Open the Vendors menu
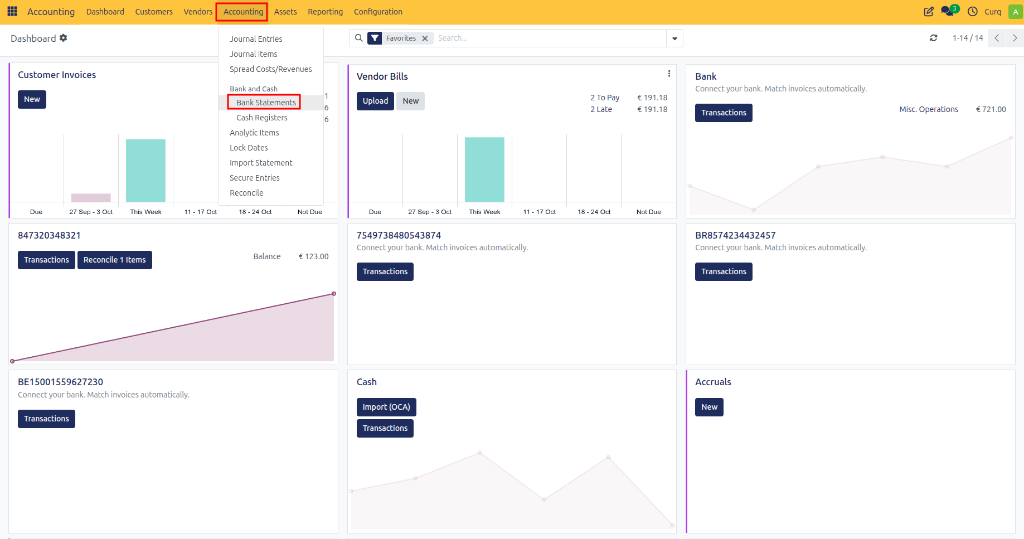1024x539 pixels. 198,12
